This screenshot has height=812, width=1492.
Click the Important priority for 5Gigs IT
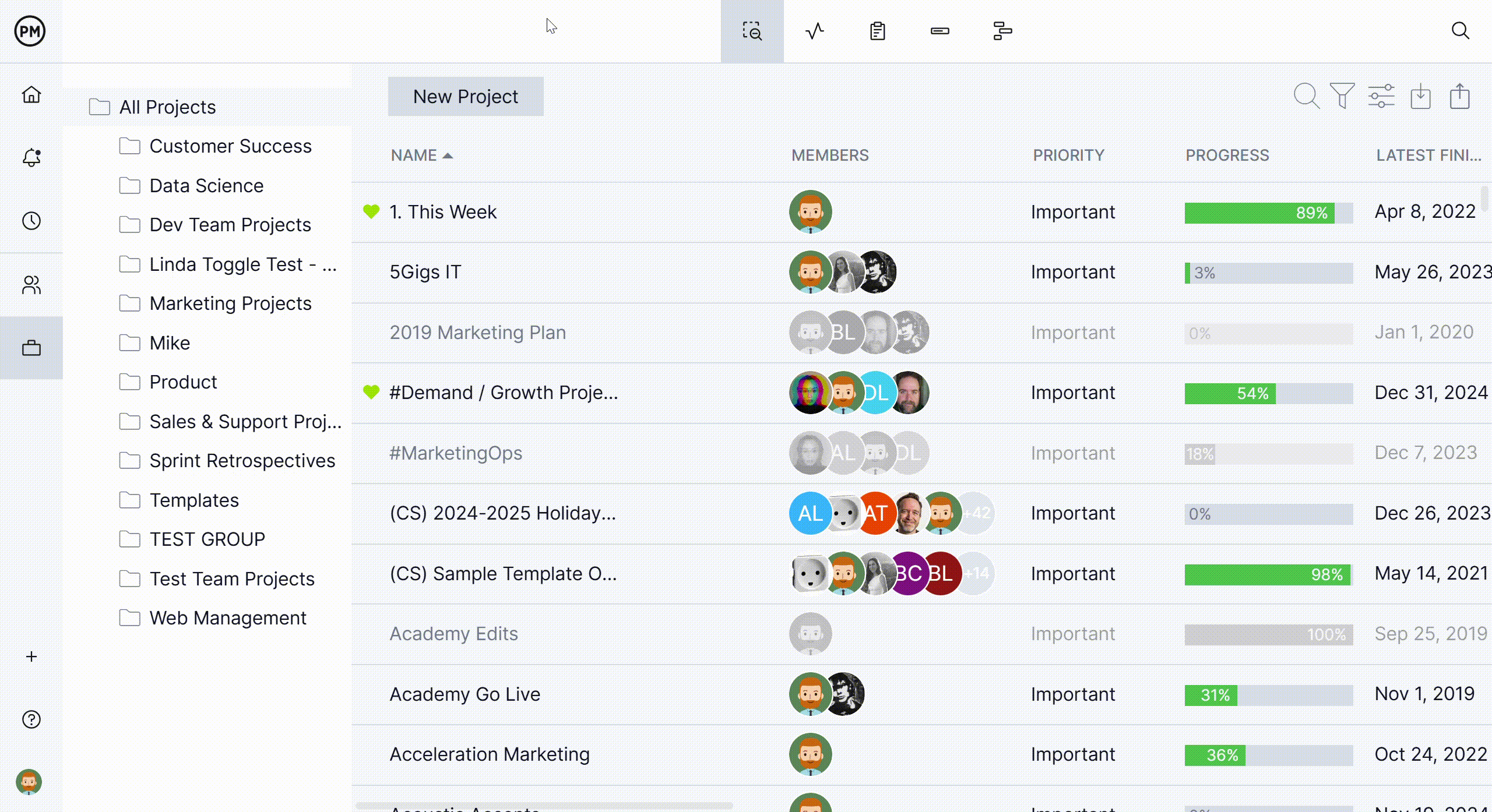coord(1073,271)
